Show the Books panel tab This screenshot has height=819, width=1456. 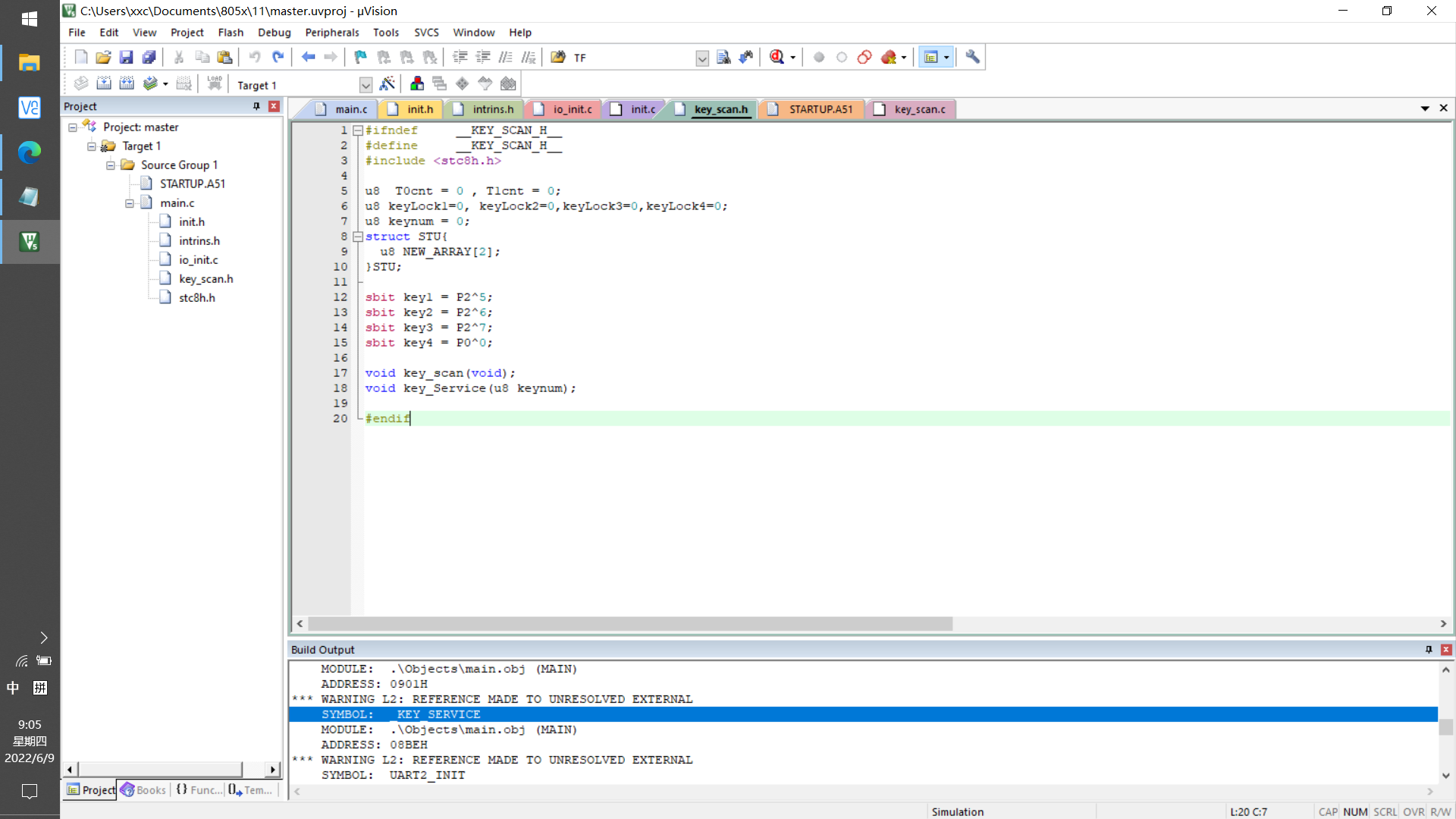144,790
